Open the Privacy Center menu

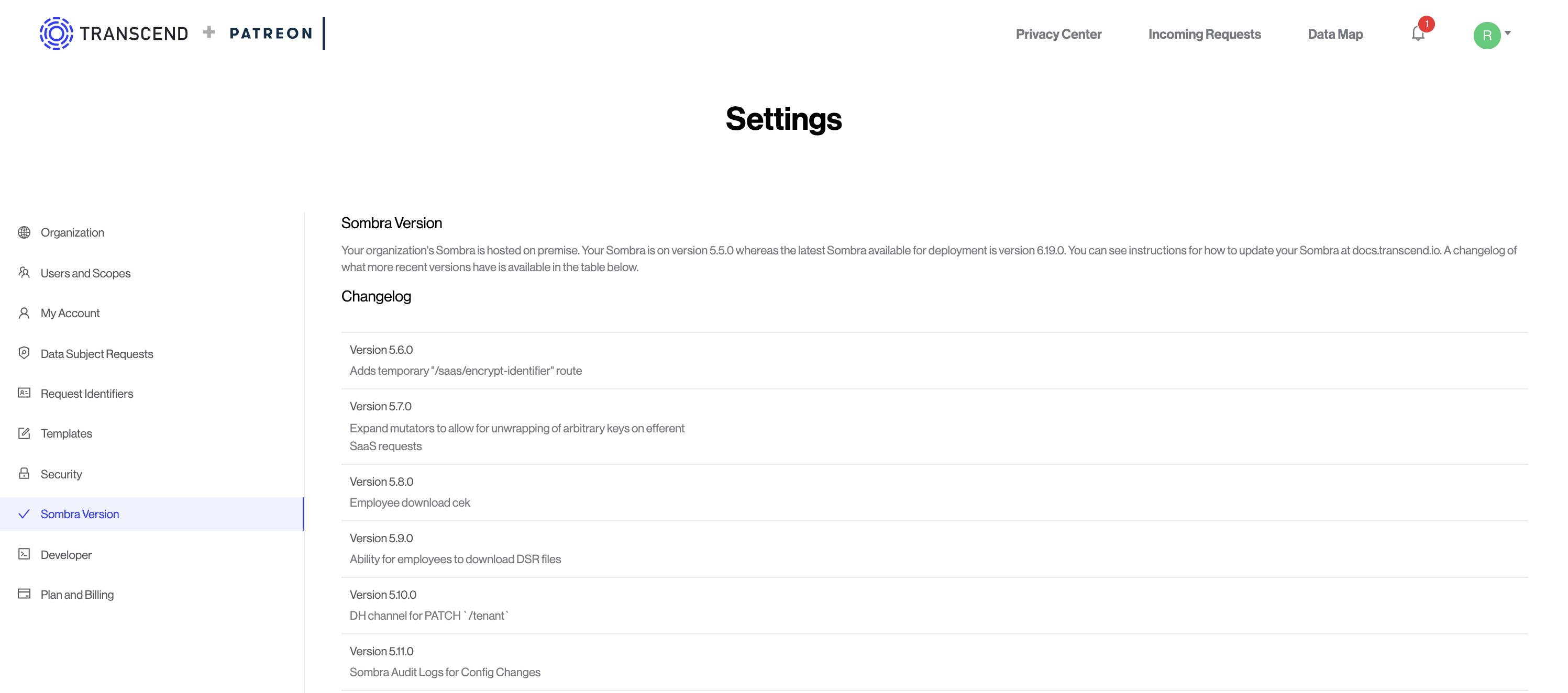point(1058,34)
